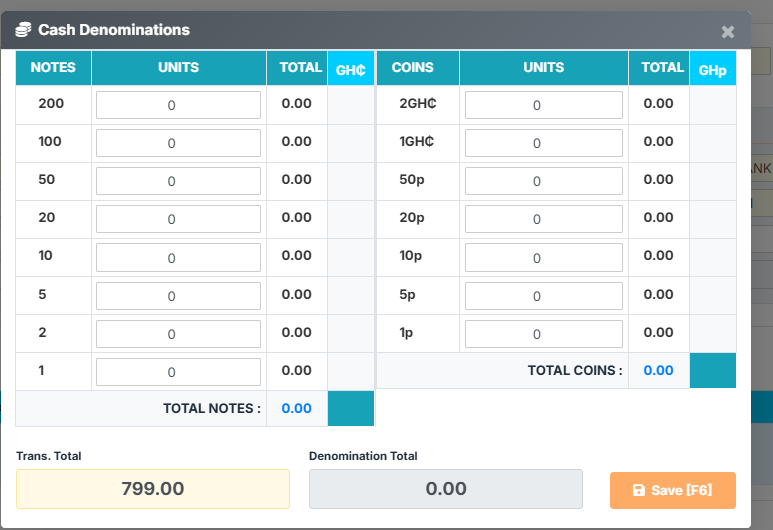Select the 1GH₵ coin units input
The image size is (773, 530).
[x=543, y=142]
